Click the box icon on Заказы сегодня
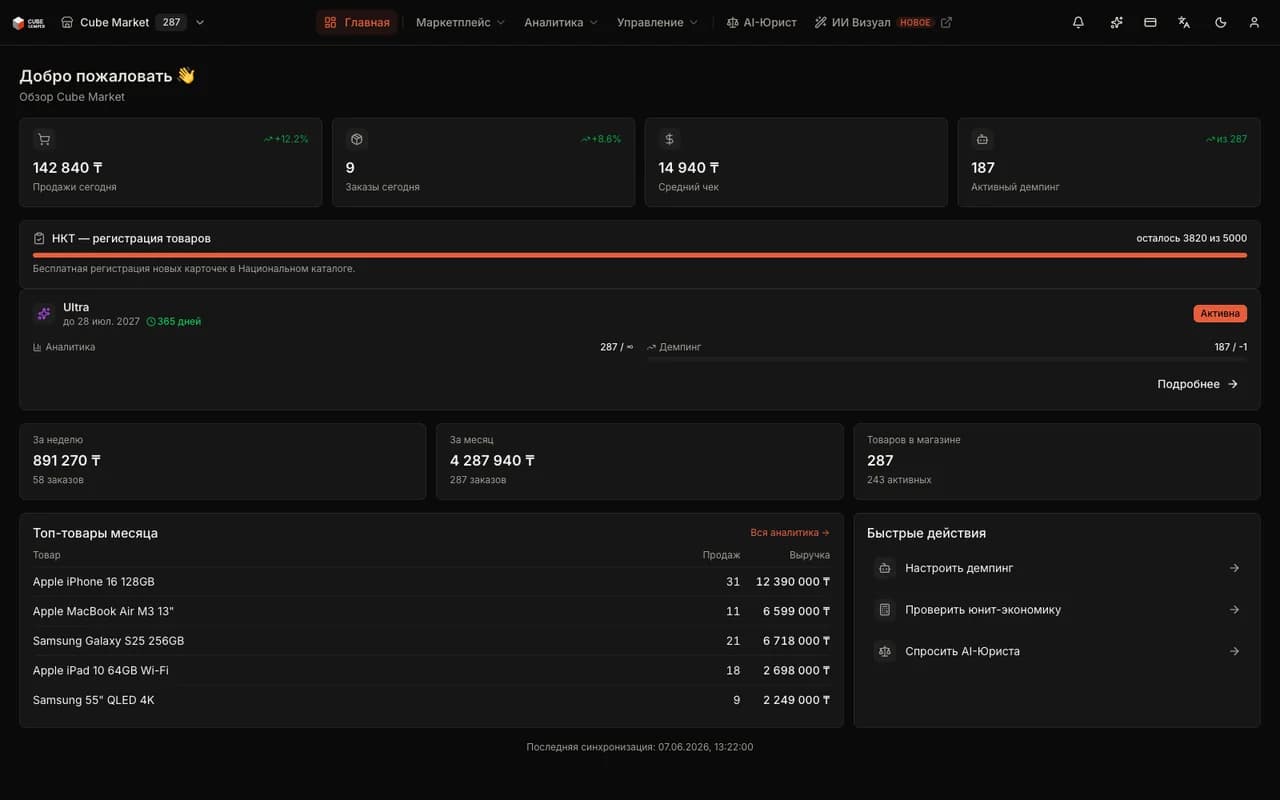The height and width of the screenshot is (800, 1280). [x=357, y=139]
